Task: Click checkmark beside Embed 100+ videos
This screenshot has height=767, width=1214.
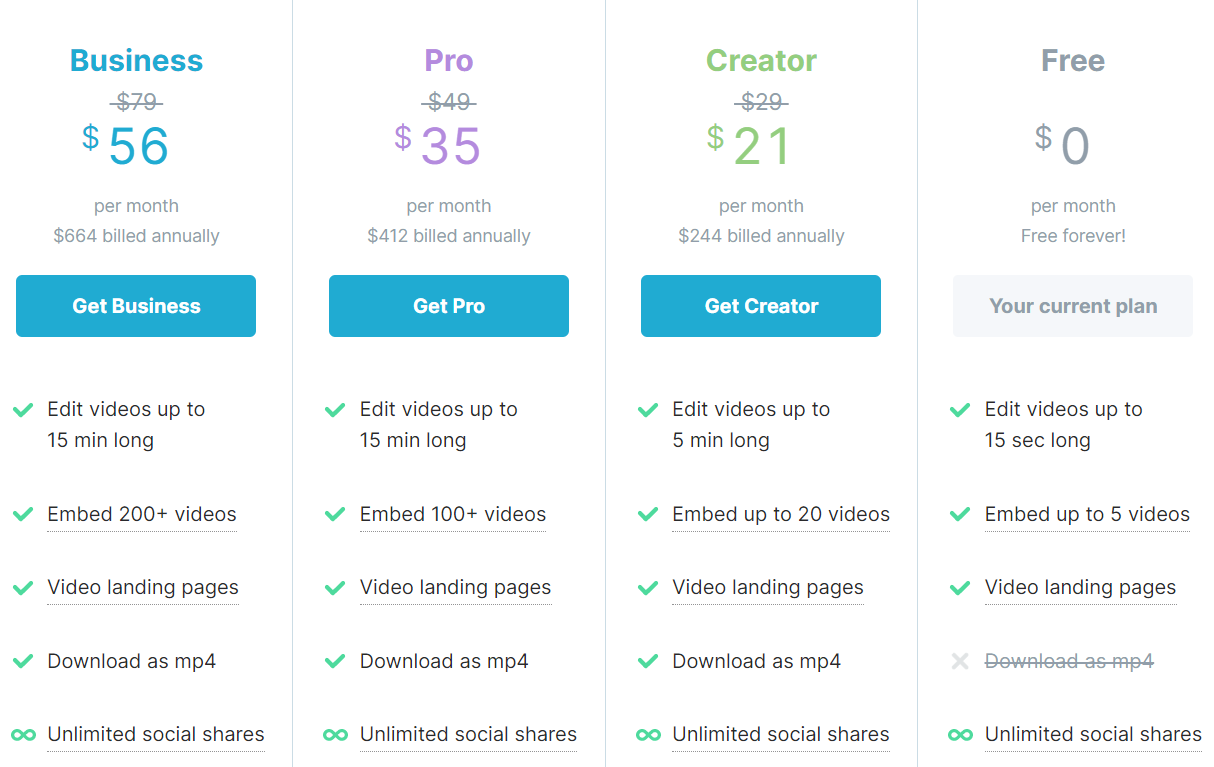Action: 335,514
